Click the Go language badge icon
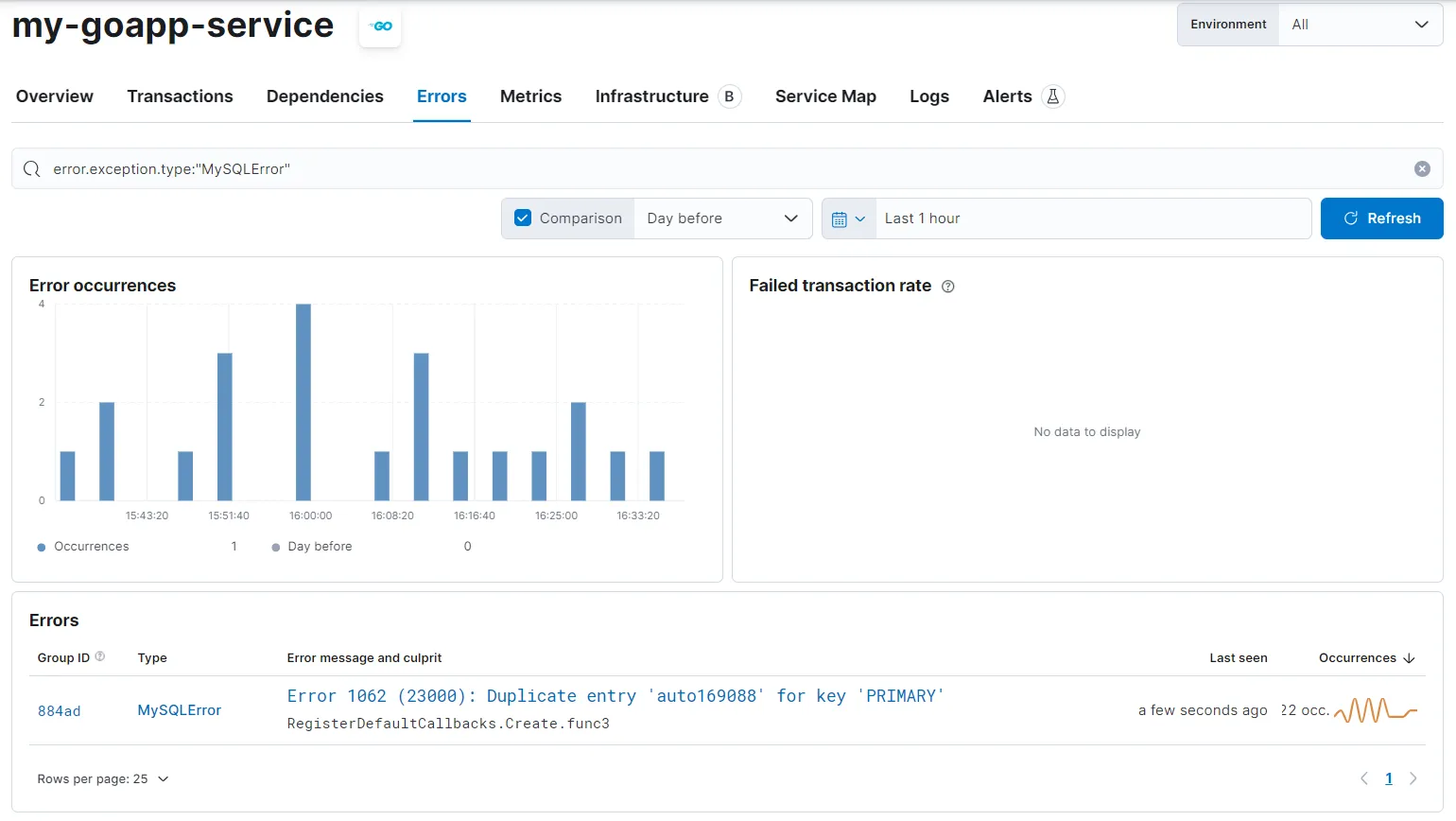 click(380, 26)
